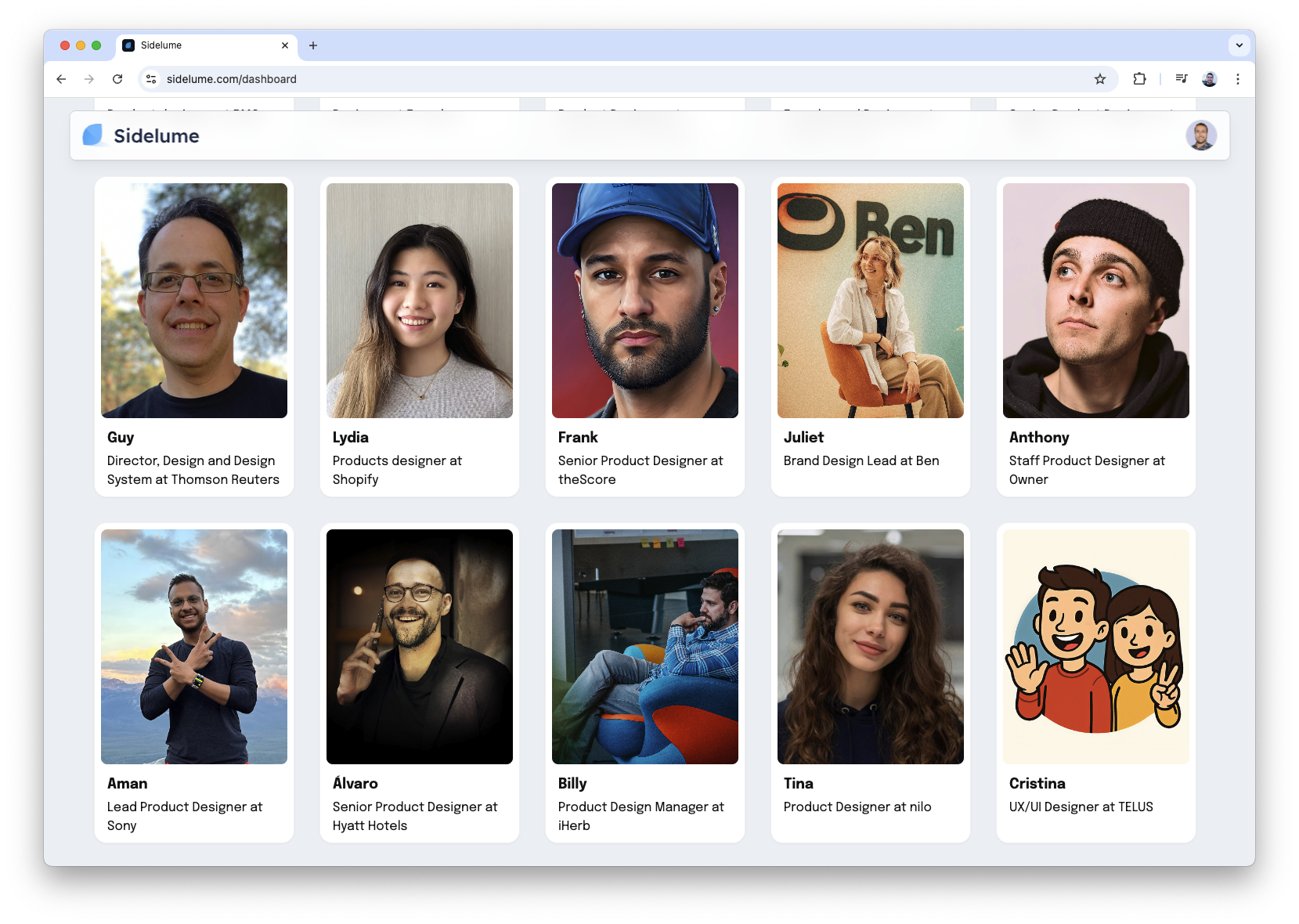Click the name Cristina
Screen dimensions: 1299x924
1037,784
